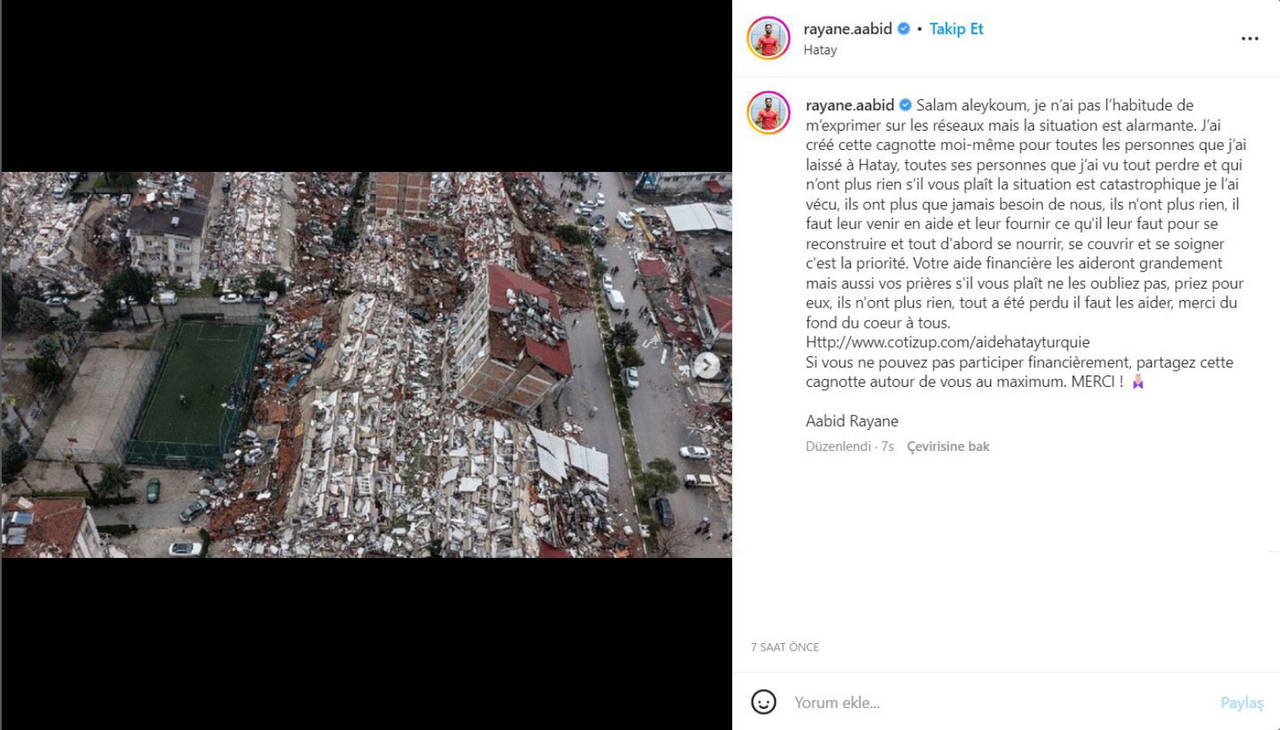Image resolution: width=1280 pixels, height=730 pixels.
Task: Open the emoji picker in comment box
Action: click(763, 702)
